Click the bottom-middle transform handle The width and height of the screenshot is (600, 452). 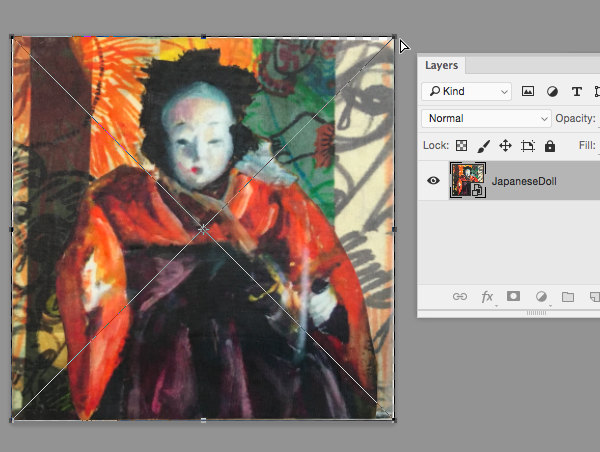203,420
